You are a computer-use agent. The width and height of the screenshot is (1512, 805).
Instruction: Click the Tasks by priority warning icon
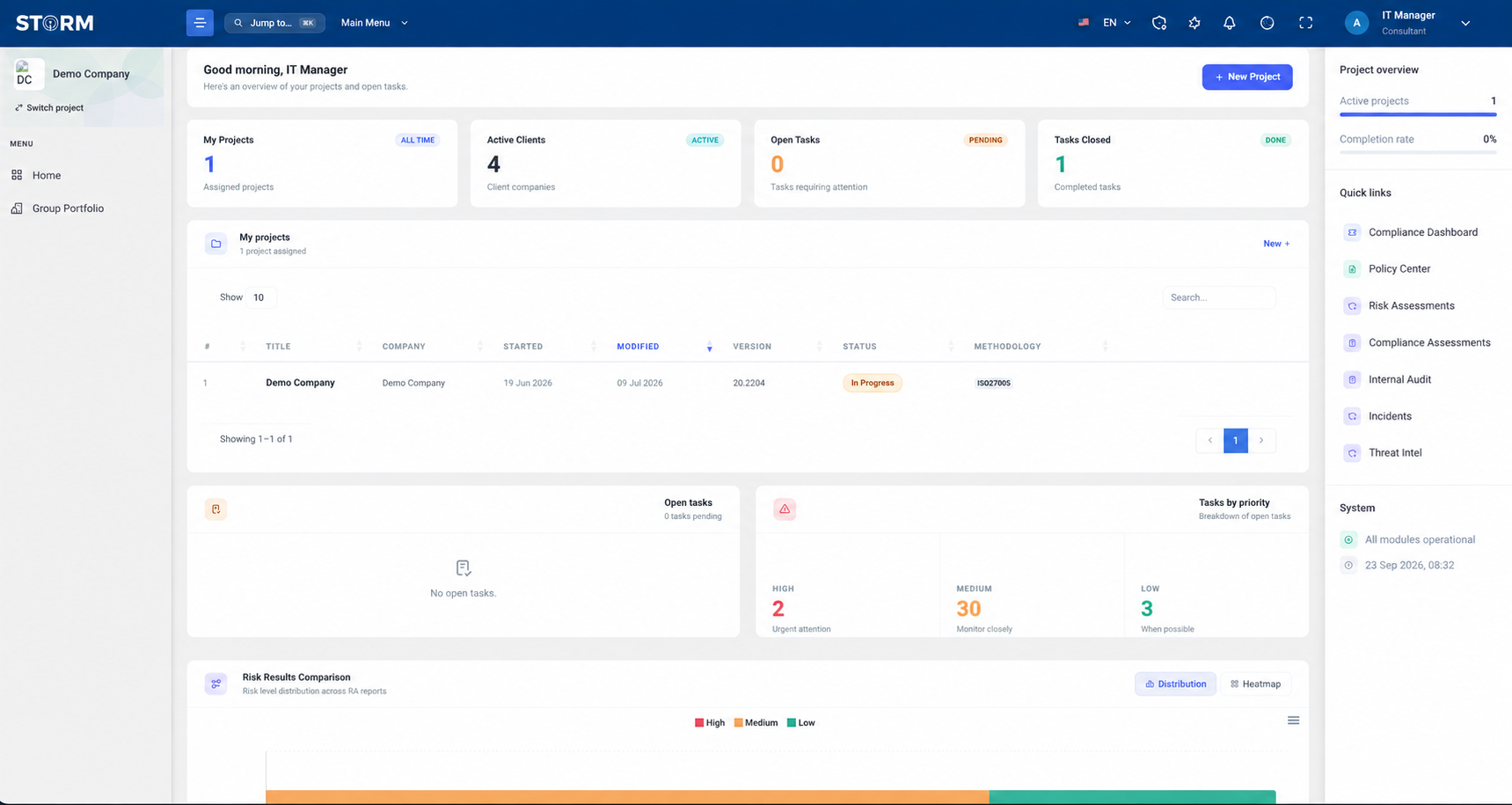[x=785, y=509]
